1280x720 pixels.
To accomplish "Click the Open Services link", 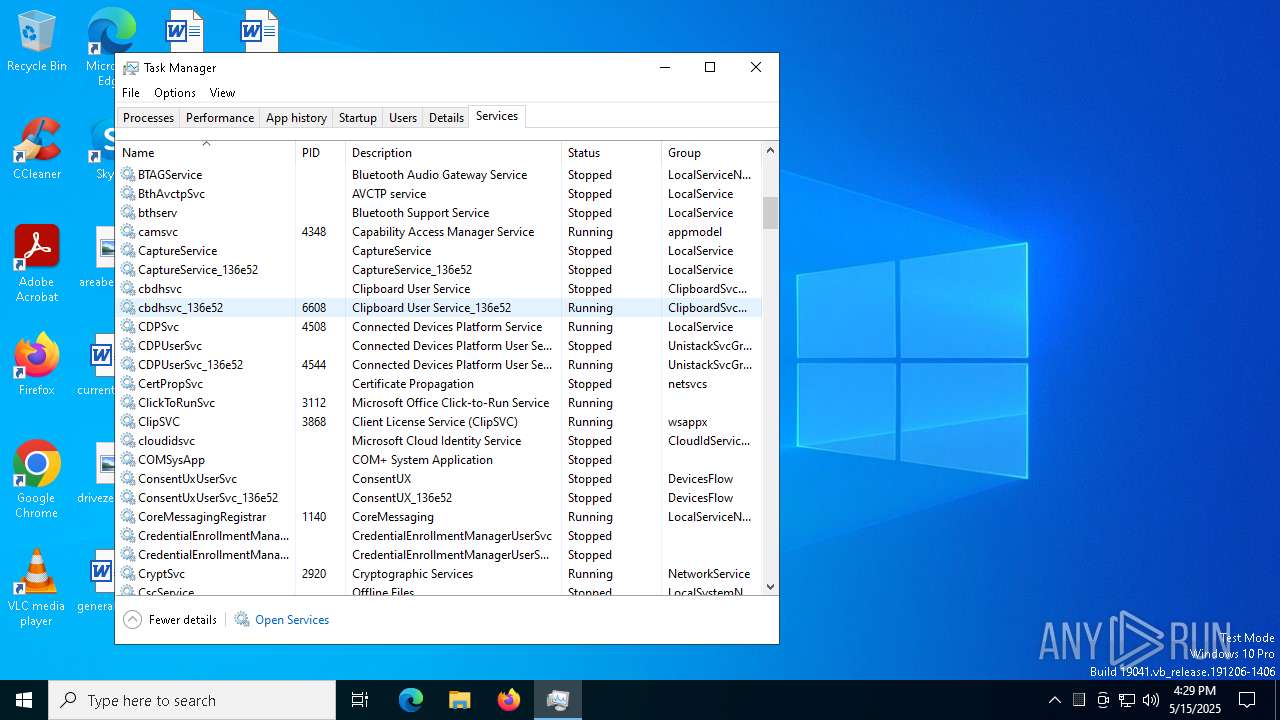I will (x=292, y=620).
